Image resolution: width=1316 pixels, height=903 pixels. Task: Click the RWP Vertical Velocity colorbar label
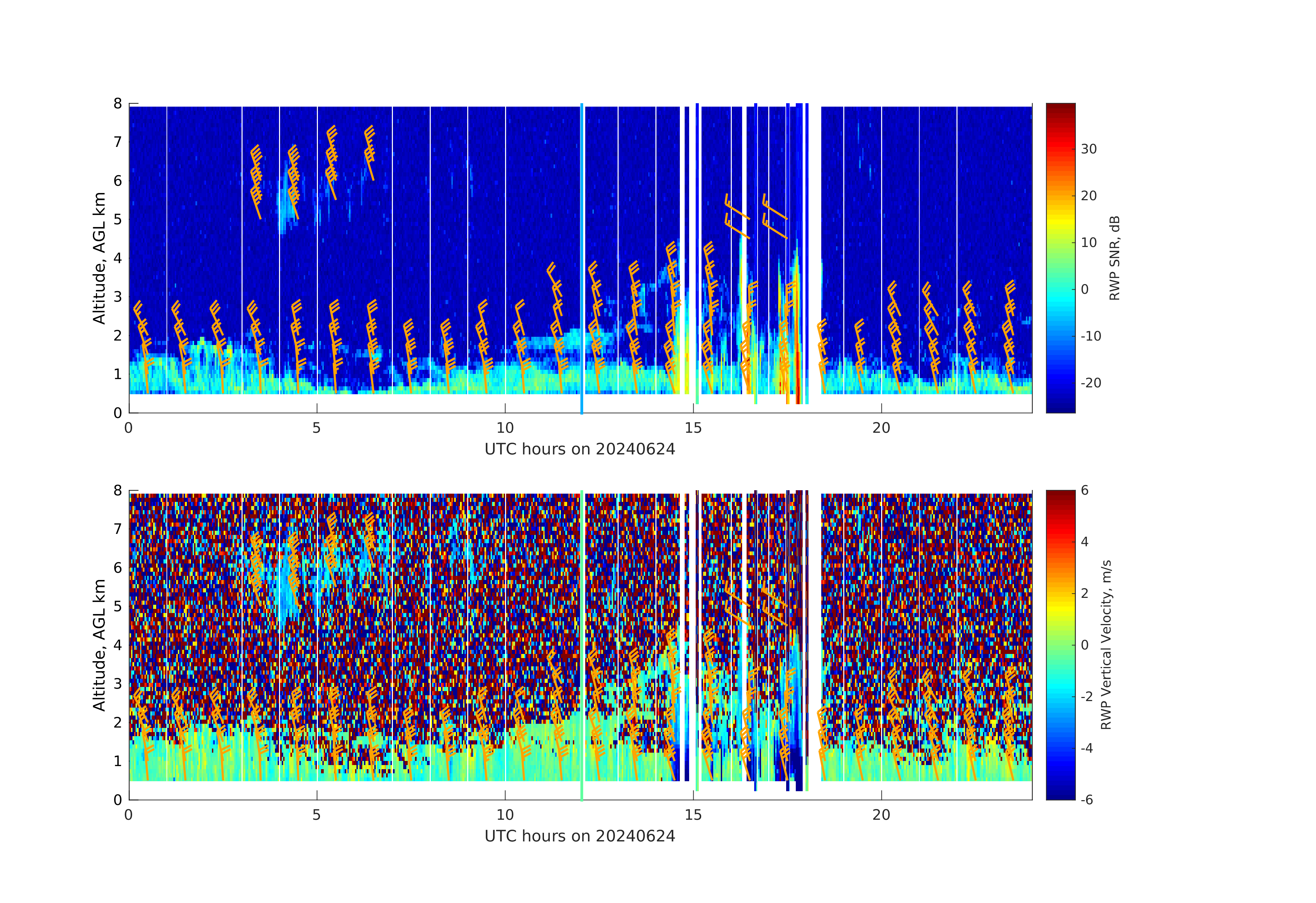pos(1106,645)
